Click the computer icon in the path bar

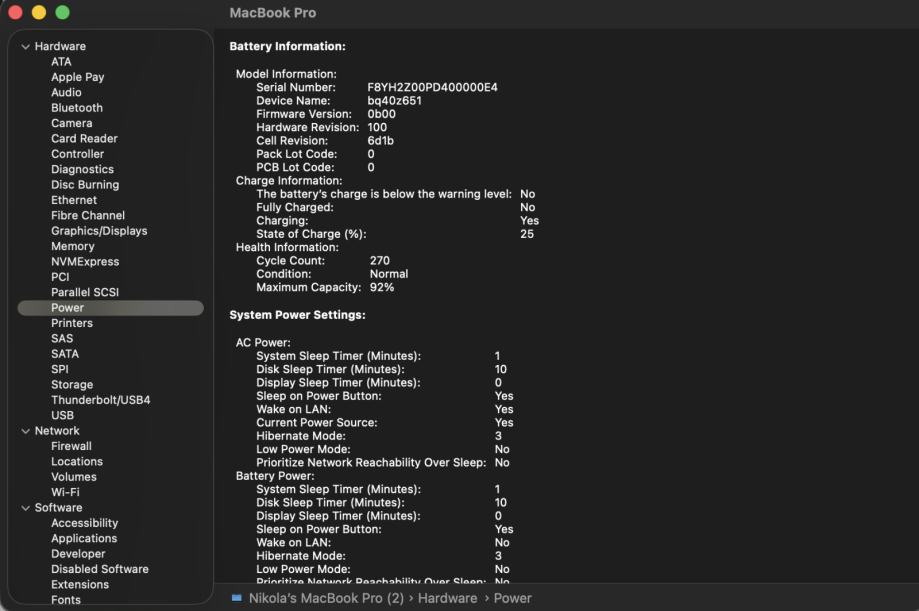point(236,598)
